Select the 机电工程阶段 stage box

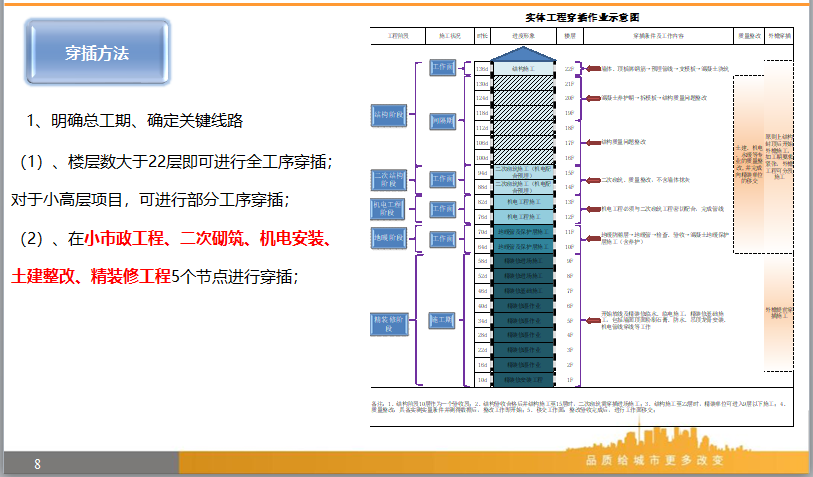(387, 208)
